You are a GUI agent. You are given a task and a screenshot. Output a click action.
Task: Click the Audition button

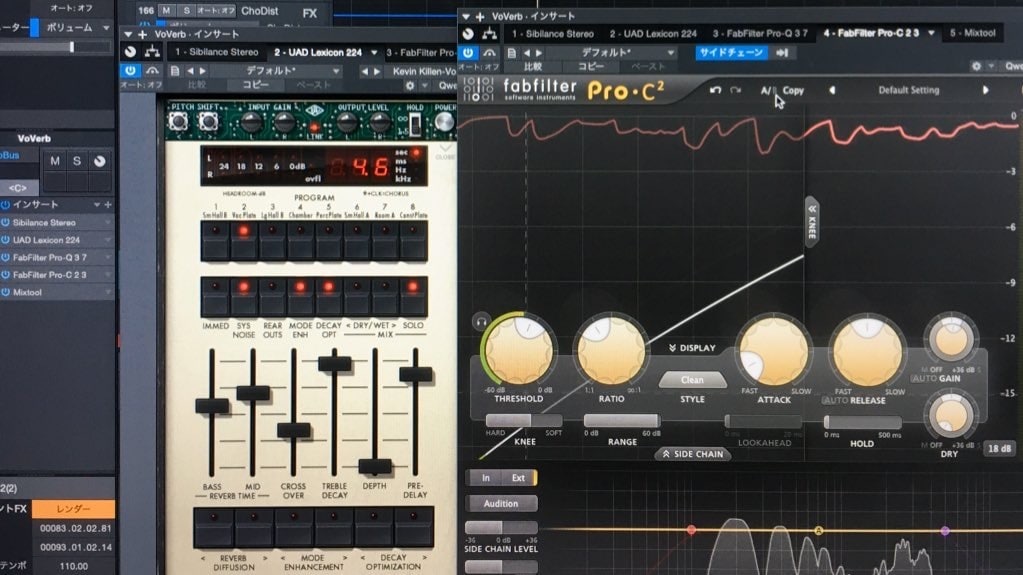tap(501, 503)
